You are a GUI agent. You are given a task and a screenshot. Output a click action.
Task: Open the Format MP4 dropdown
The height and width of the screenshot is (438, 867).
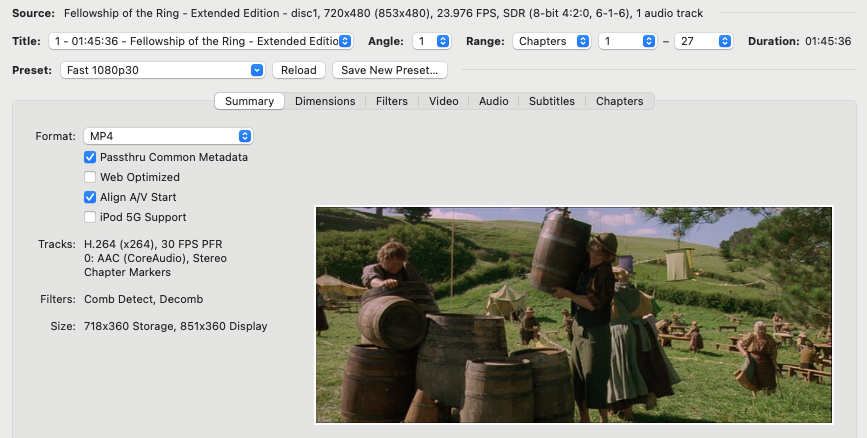pyautogui.click(x=168, y=136)
